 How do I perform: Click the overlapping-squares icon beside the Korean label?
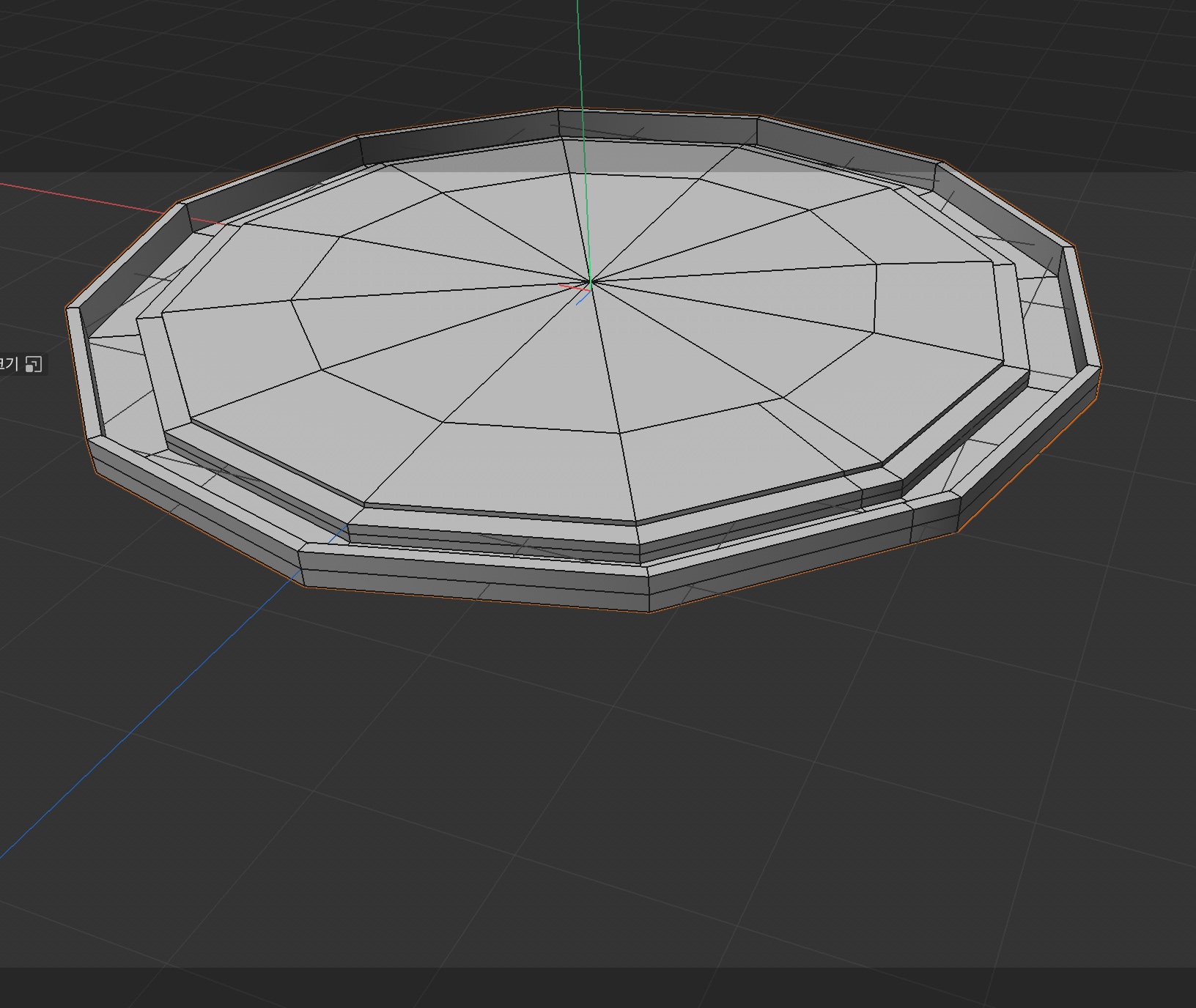34,364
